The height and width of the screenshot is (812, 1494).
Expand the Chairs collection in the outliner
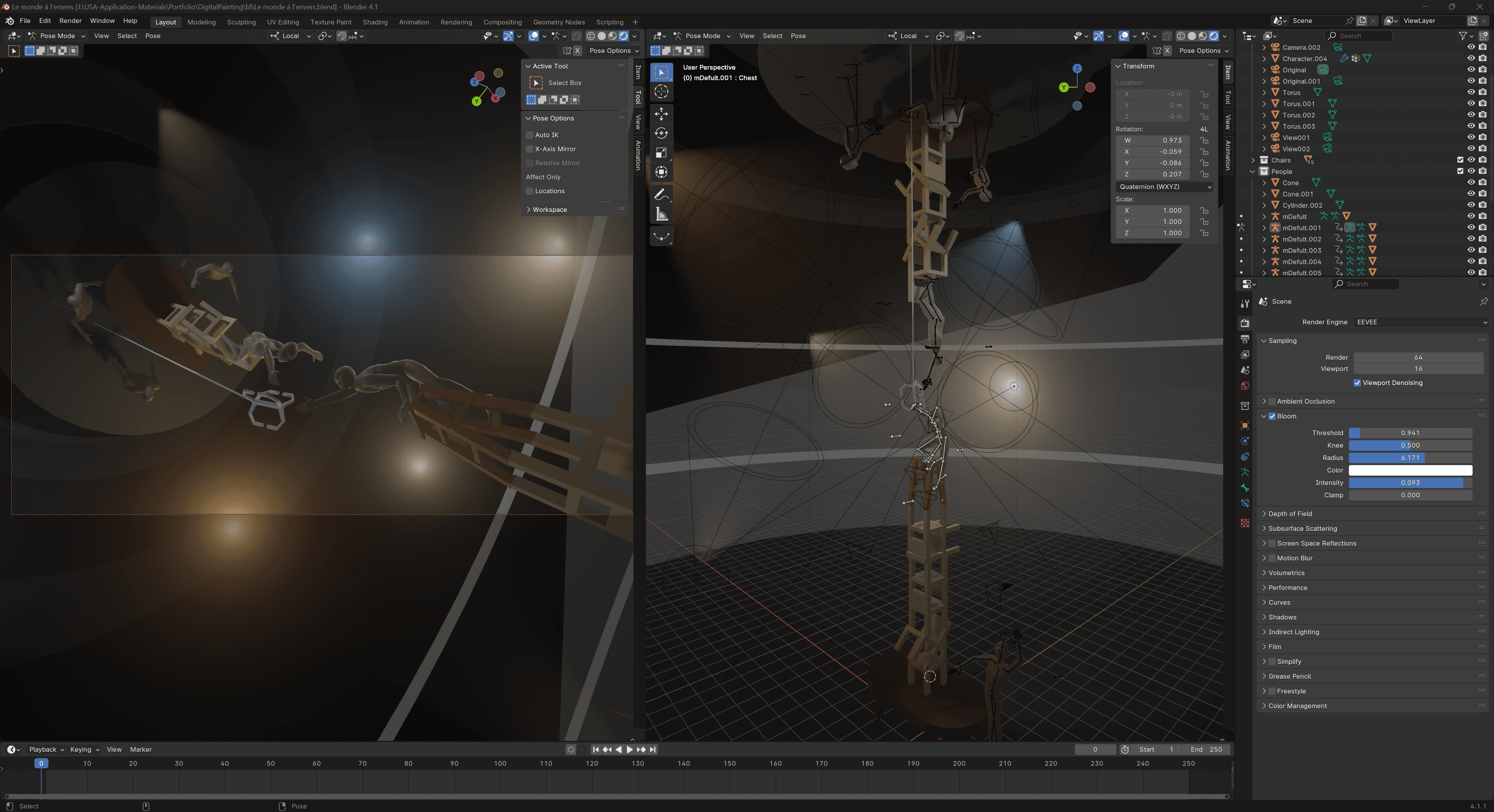click(1253, 160)
